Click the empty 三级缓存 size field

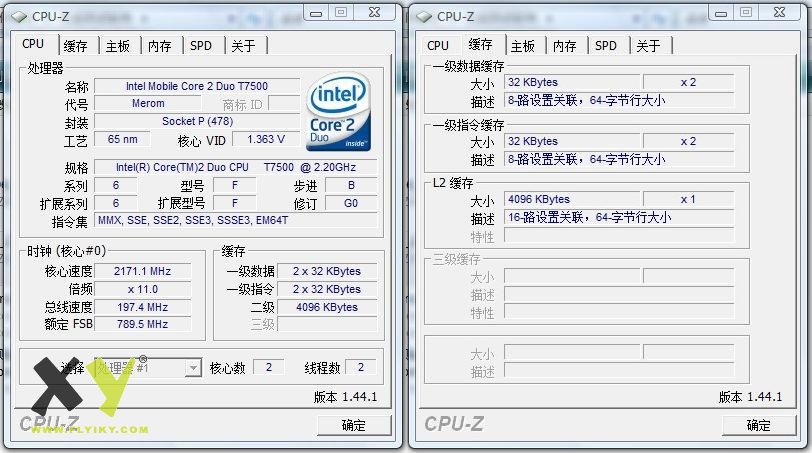click(x=572, y=276)
